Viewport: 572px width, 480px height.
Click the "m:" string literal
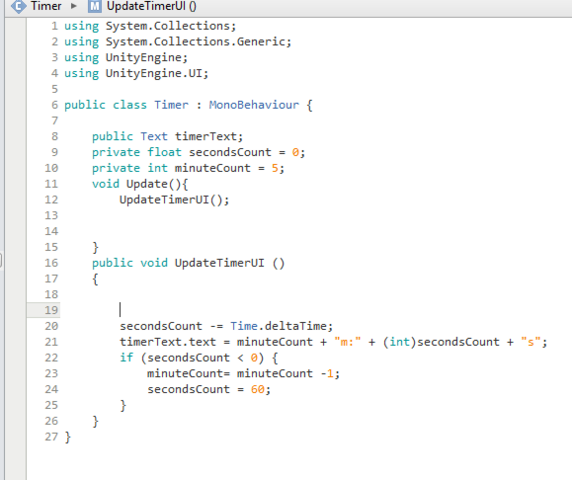(x=347, y=342)
